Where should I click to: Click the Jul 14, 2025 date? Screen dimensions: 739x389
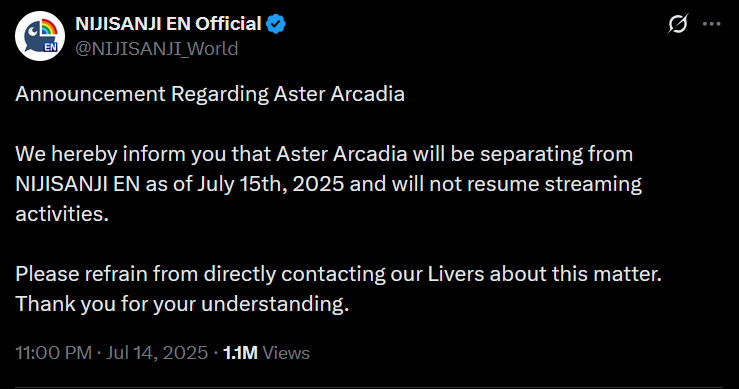coord(157,353)
